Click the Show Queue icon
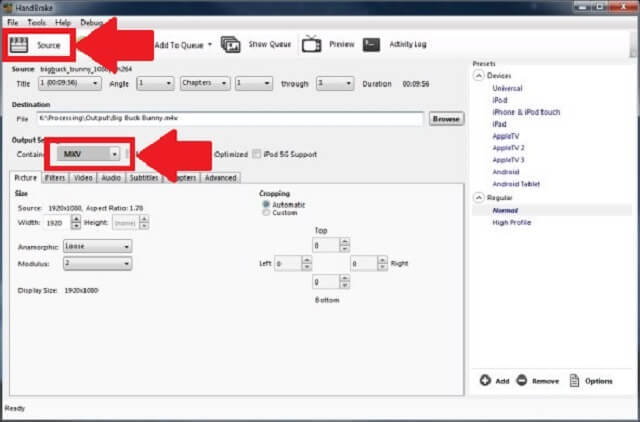 (231, 44)
